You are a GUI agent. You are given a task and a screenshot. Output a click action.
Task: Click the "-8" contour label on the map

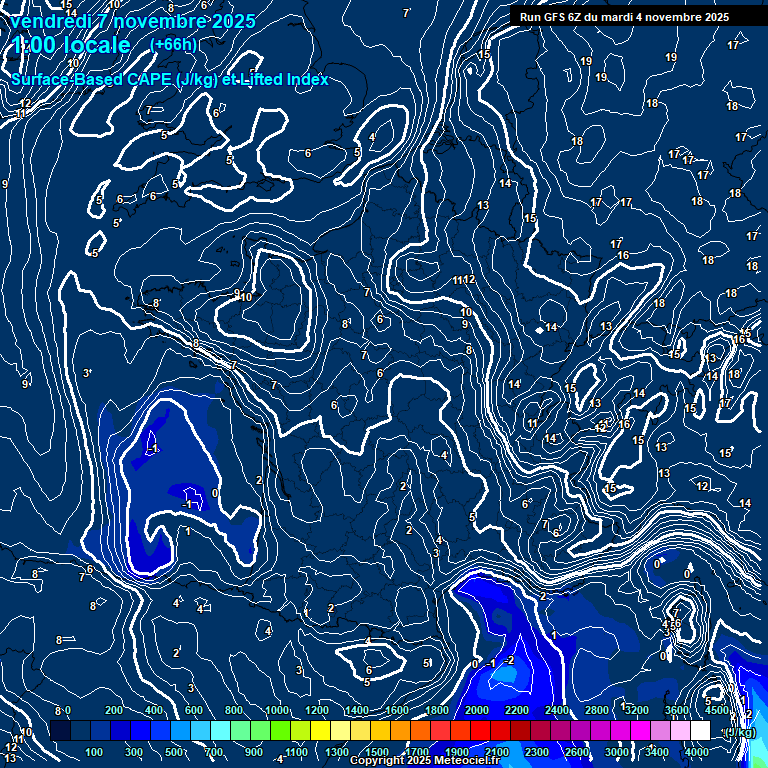pyautogui.click(x=154, y=303)
